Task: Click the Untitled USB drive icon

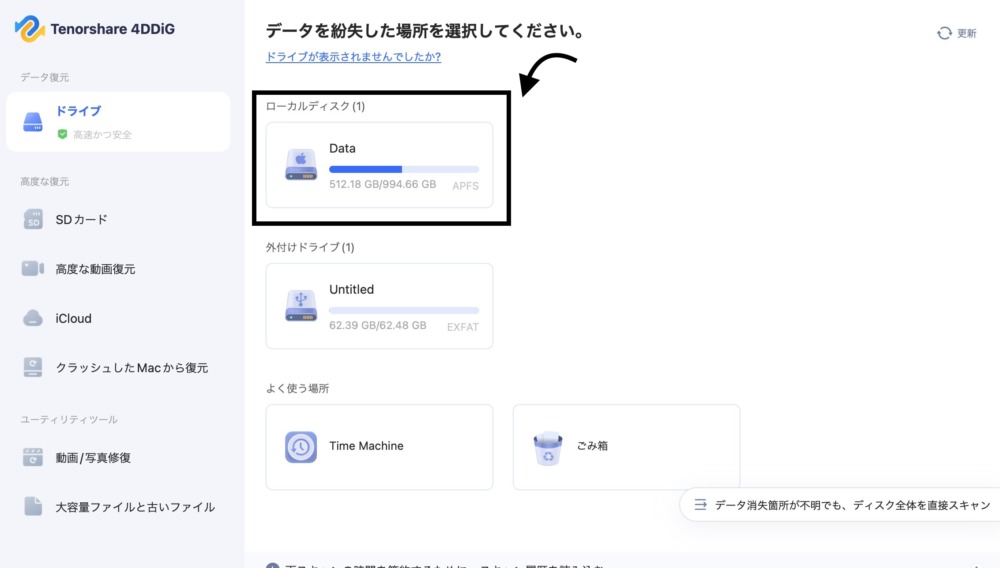Action: coord(301,305)
